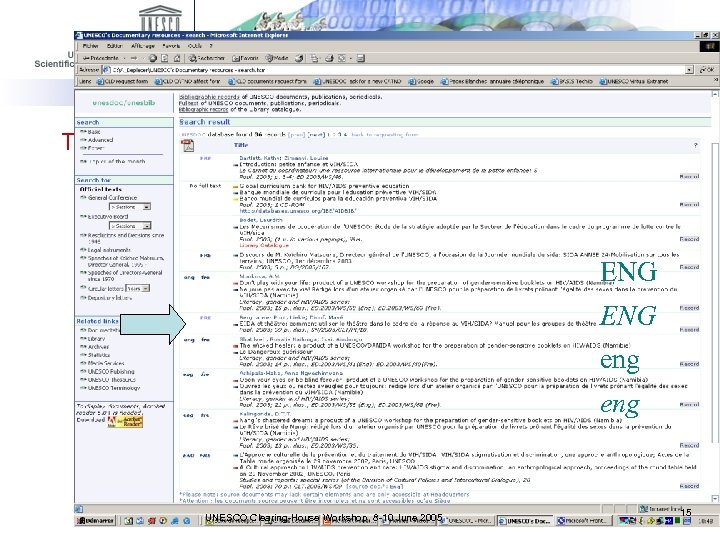Click the Internet Explorer quick launch icon
The height and width of the screenshot is (540, 720).
[175, 521]
